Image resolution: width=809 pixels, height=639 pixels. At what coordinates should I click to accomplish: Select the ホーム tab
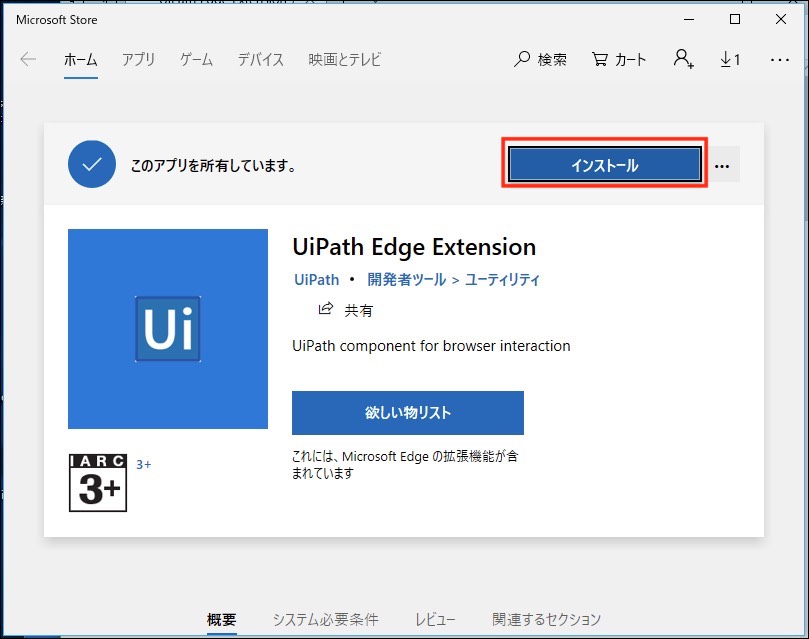tap(81, 60)
